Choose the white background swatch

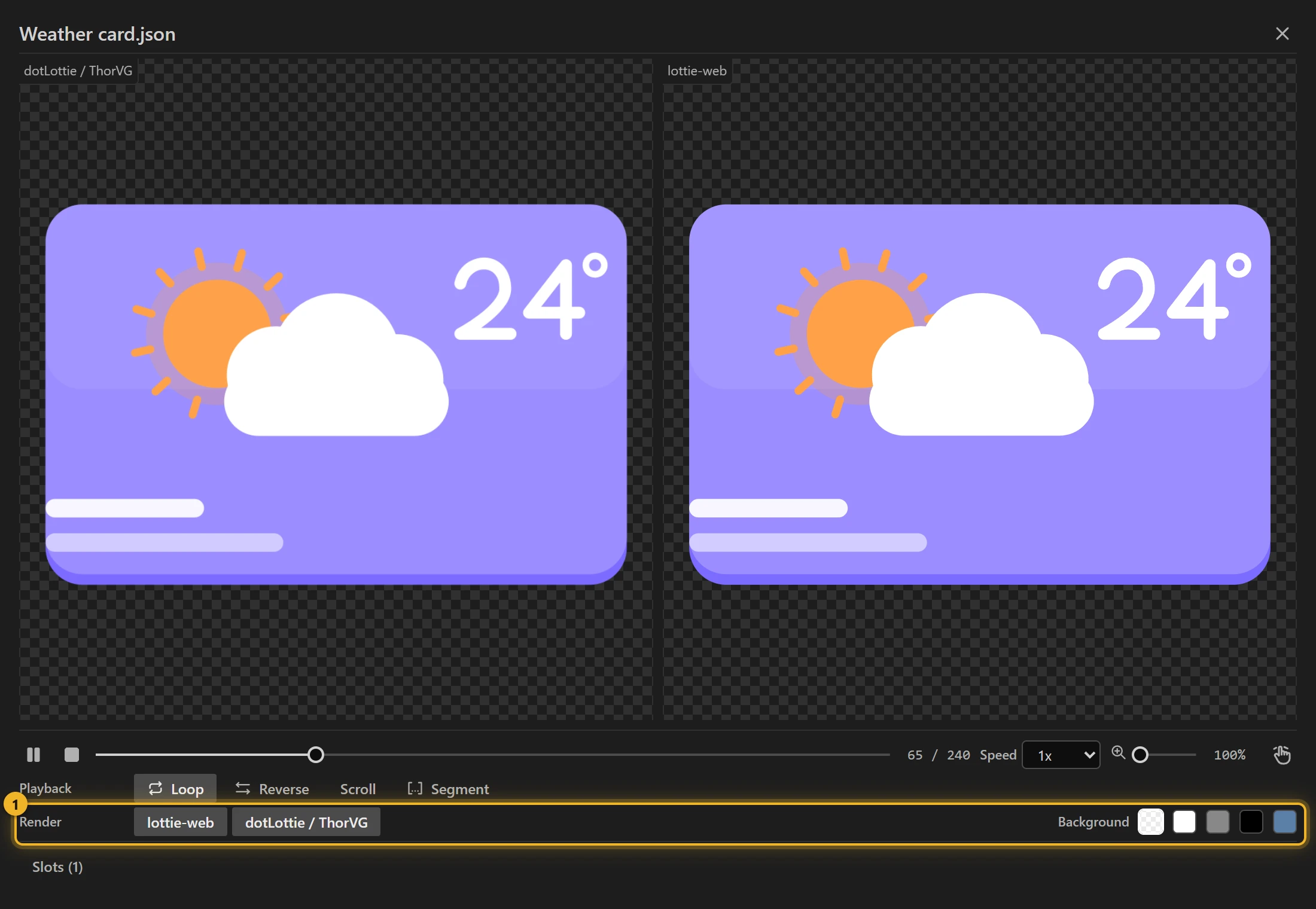(1184, 822)
